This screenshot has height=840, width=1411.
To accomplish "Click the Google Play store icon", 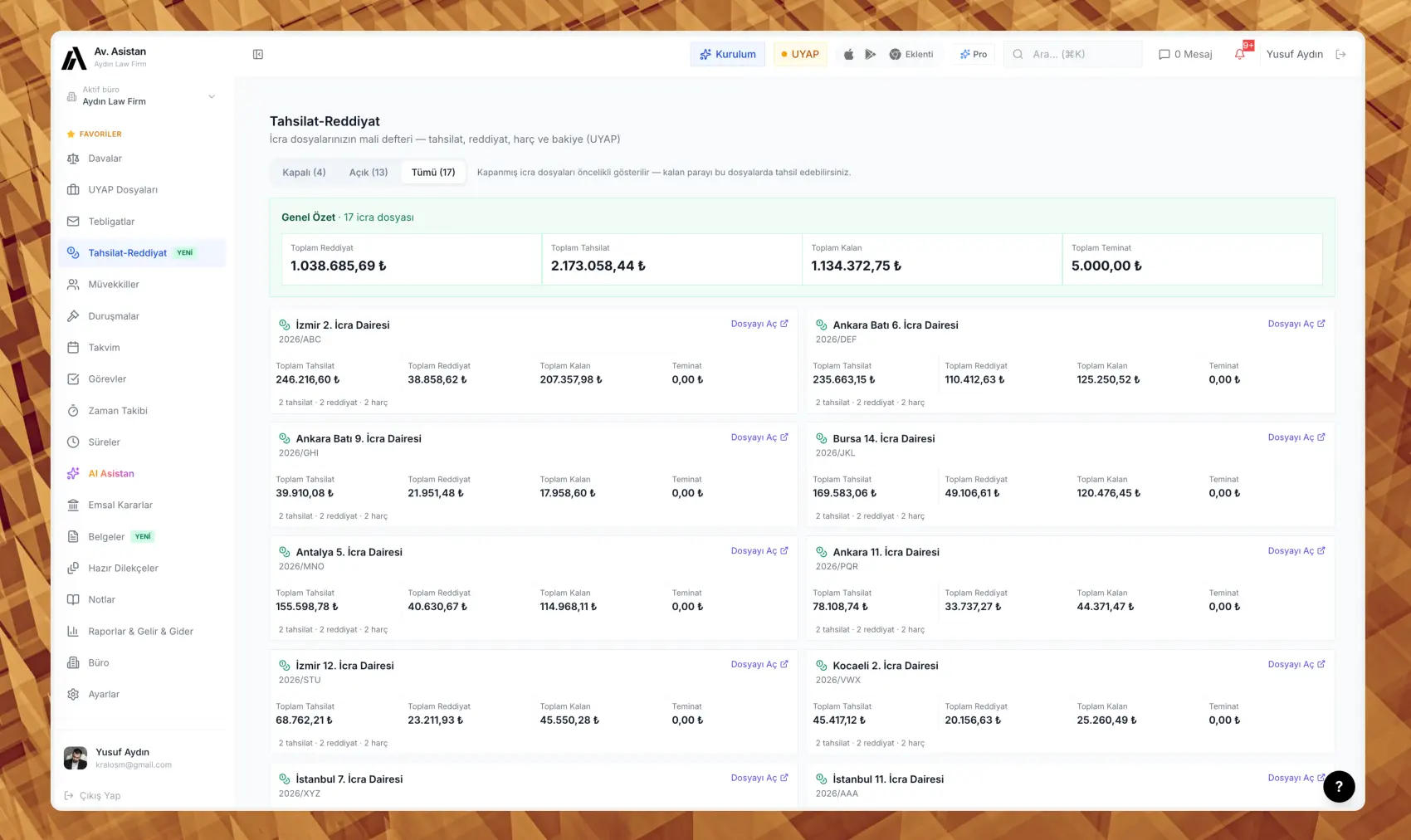I will (x=870, y=54).
